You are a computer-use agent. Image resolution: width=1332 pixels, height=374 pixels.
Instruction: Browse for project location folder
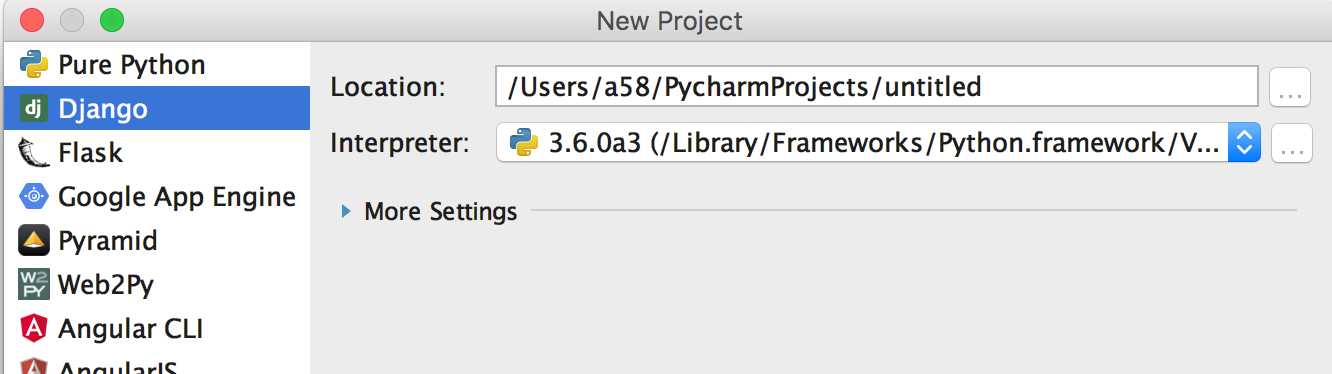[x=1290, y=88]
